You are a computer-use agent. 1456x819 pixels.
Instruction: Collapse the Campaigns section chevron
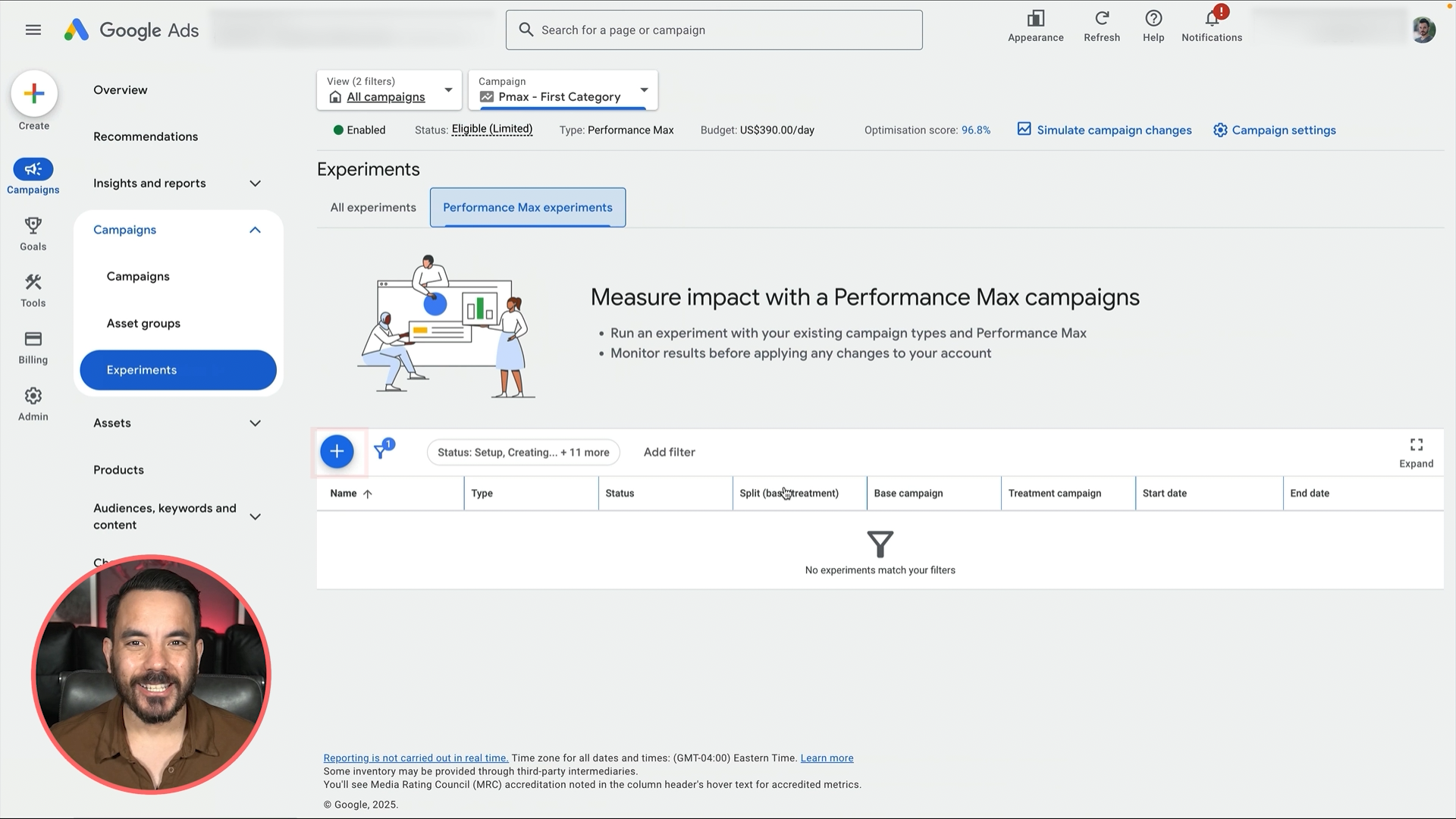tap(255, 230)
